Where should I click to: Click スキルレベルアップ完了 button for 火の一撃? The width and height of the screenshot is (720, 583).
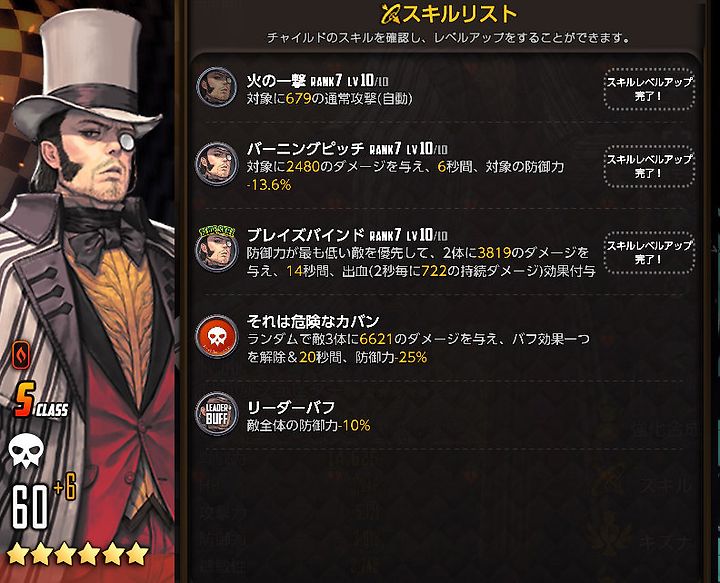click(x=649, y=90)
